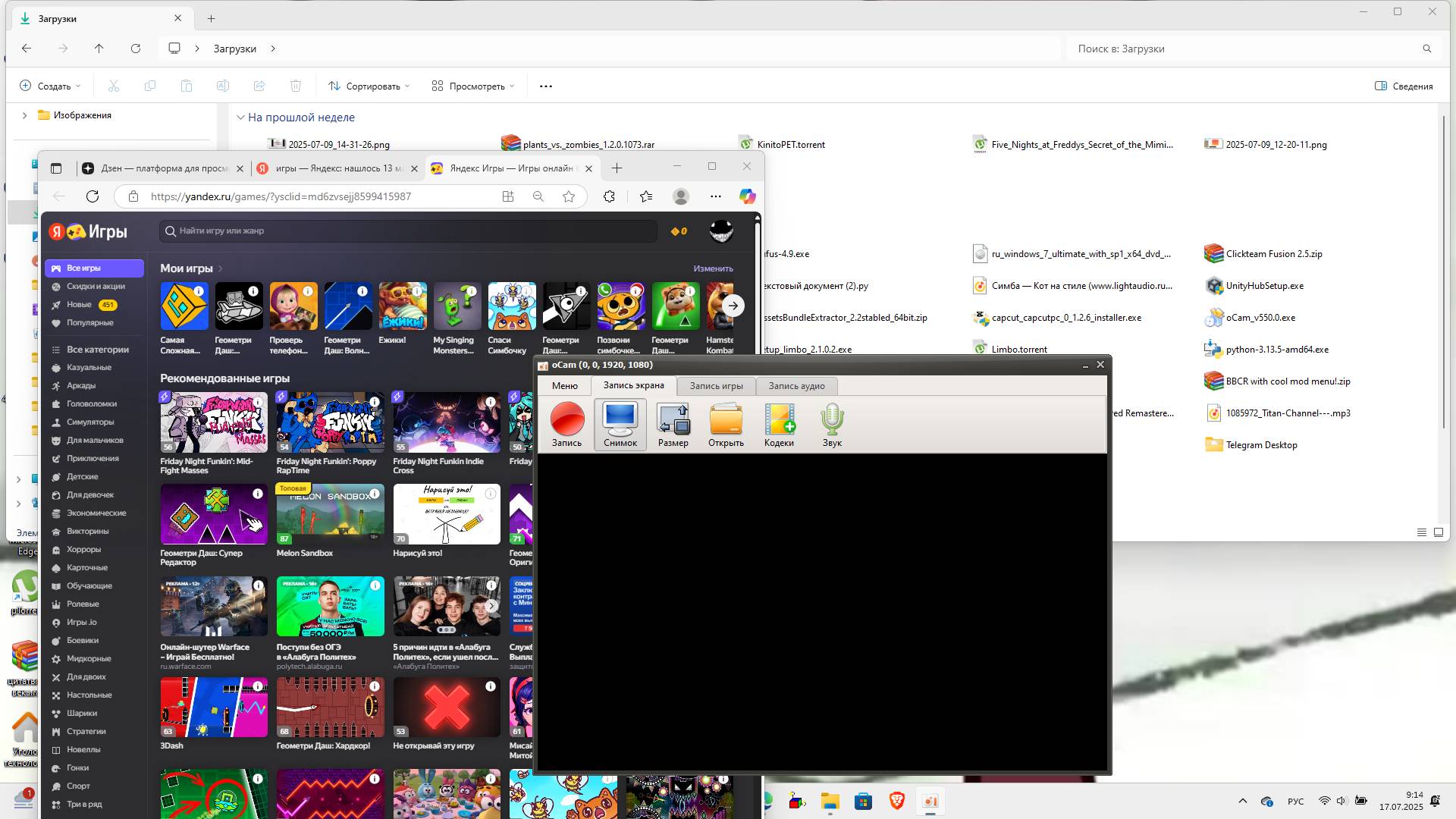The image size is (1456, 819).
Task: Expand 'Изображения' tree folder
Action: point(24,115)
